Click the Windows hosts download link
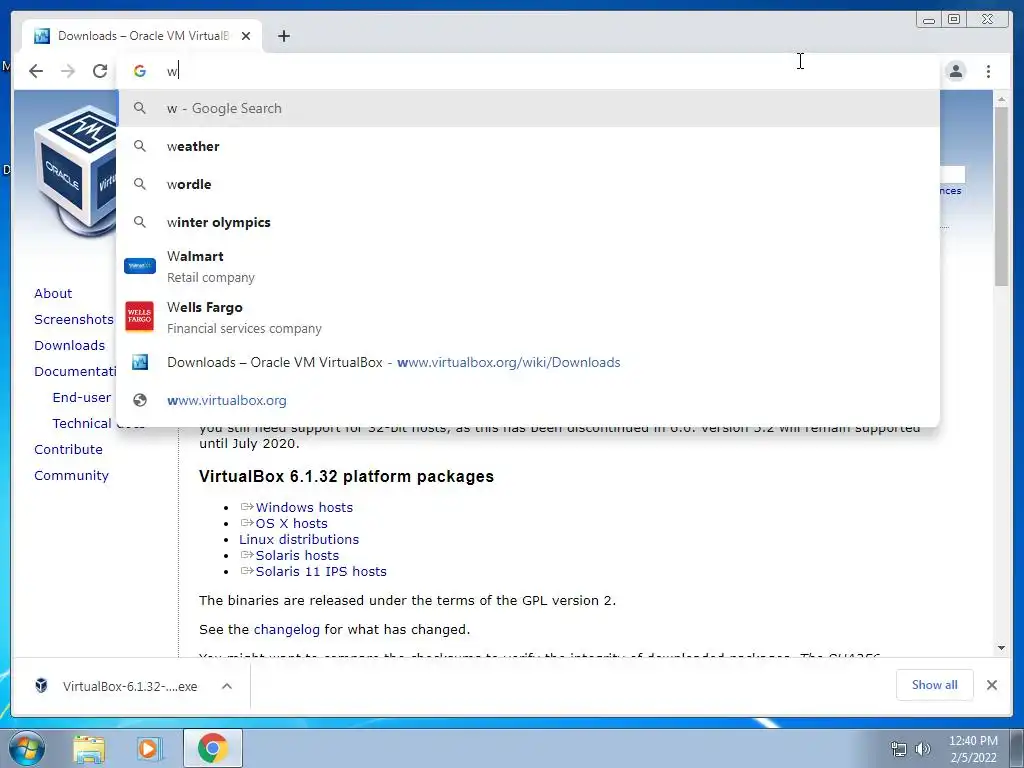 pos(304,507)
